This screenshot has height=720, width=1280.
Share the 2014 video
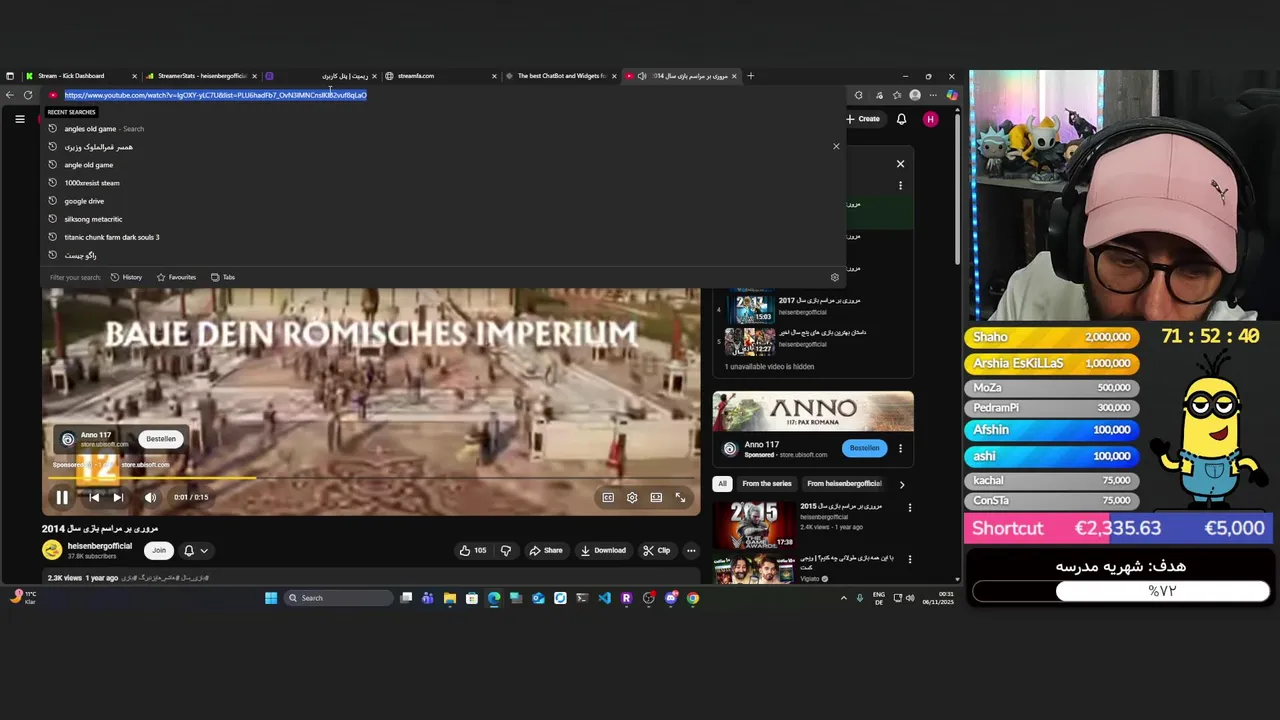pos(546,550)
